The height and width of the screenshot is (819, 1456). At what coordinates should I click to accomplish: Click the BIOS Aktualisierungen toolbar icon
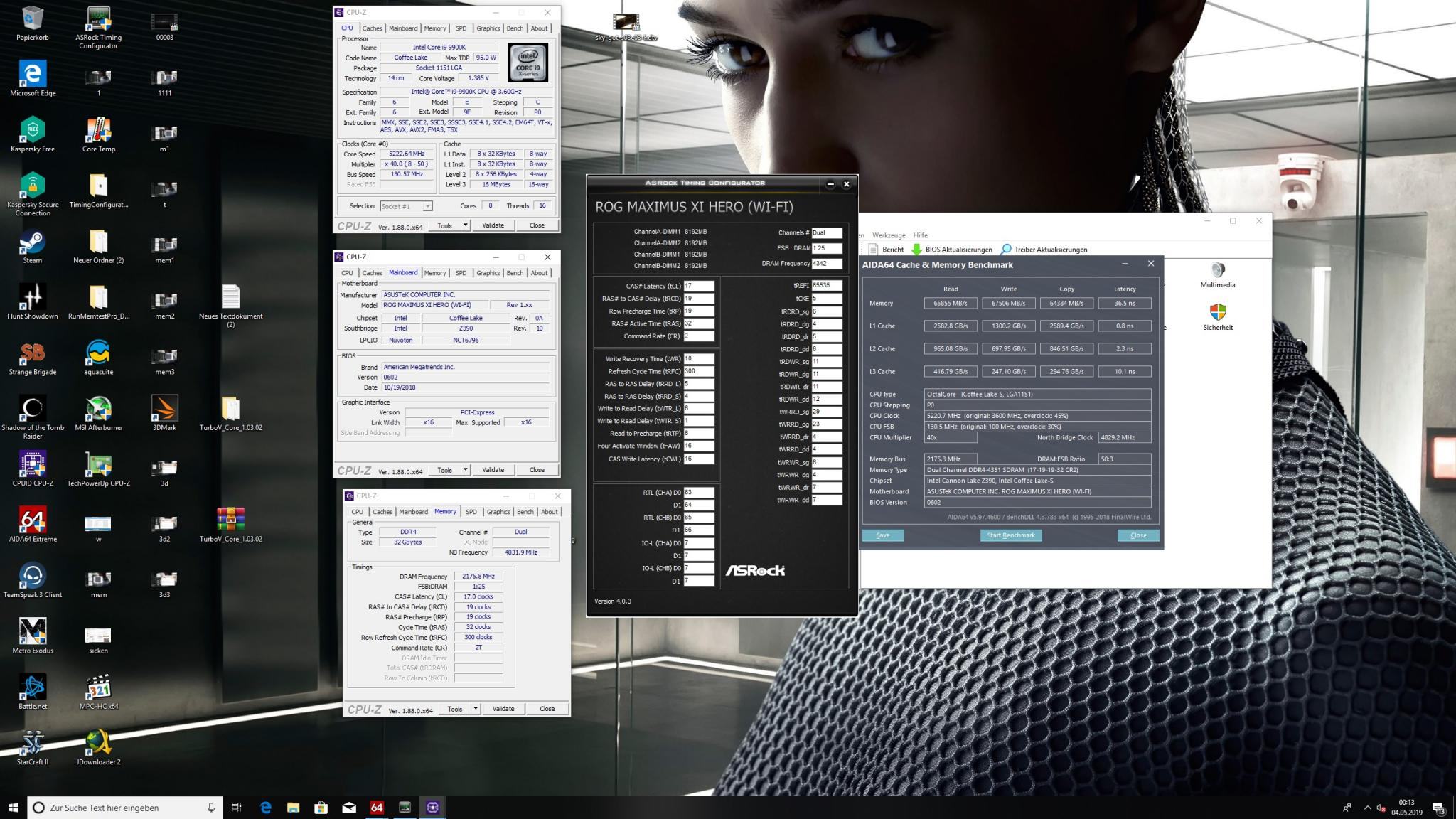916,250
